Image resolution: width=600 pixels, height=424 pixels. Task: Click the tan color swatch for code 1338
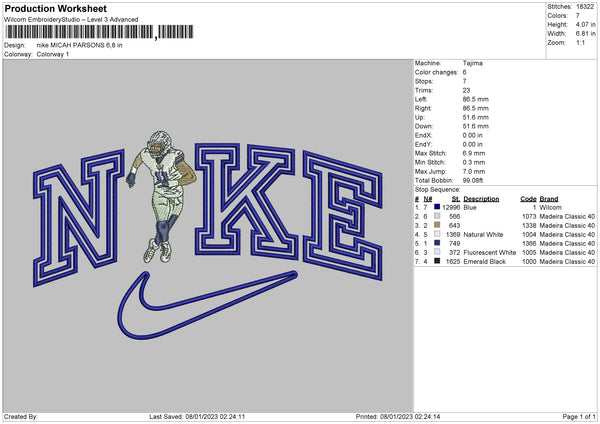coord(437,225)
